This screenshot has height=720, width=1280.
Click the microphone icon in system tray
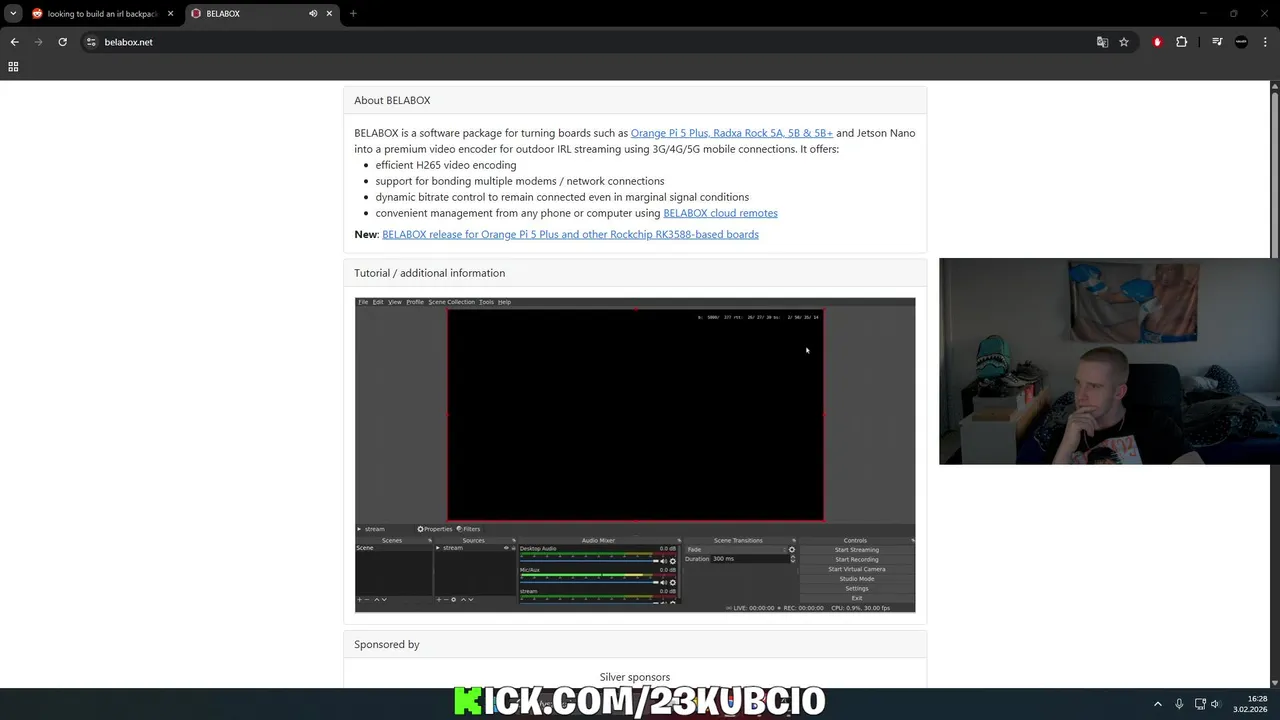coord(1179,704)
